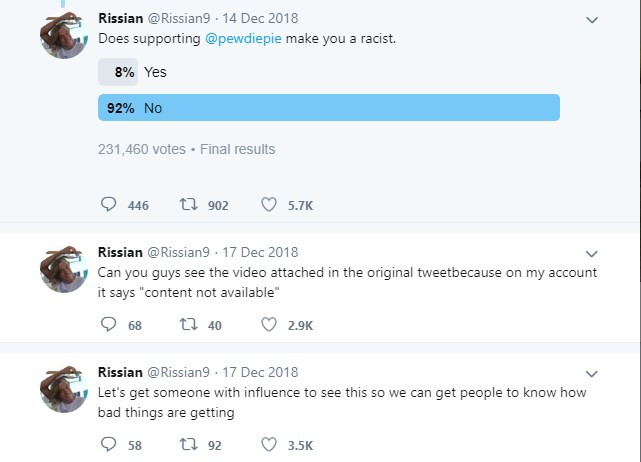Open chevron menu on "Can you guys" tweet
This screenshot has width=641, height=462.
click(x=592, y=254)
